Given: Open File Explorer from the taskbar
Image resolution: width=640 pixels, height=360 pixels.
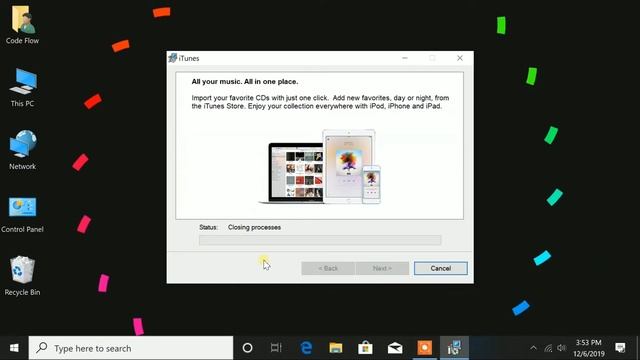Looking at the screenshot, I should (x=336, y=348).
